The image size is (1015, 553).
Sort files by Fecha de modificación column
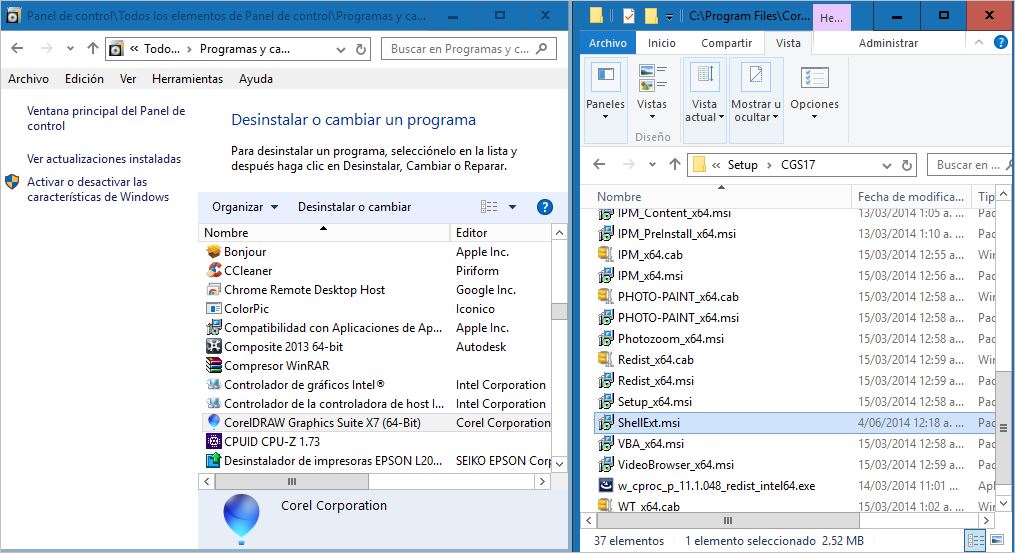tap(913, 196)
